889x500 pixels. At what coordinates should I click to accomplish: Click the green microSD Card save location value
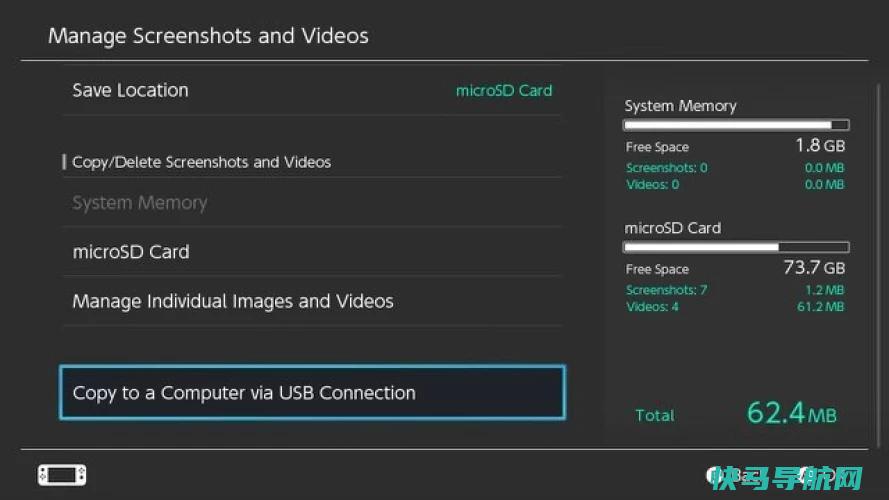click(x=504, y=91)
